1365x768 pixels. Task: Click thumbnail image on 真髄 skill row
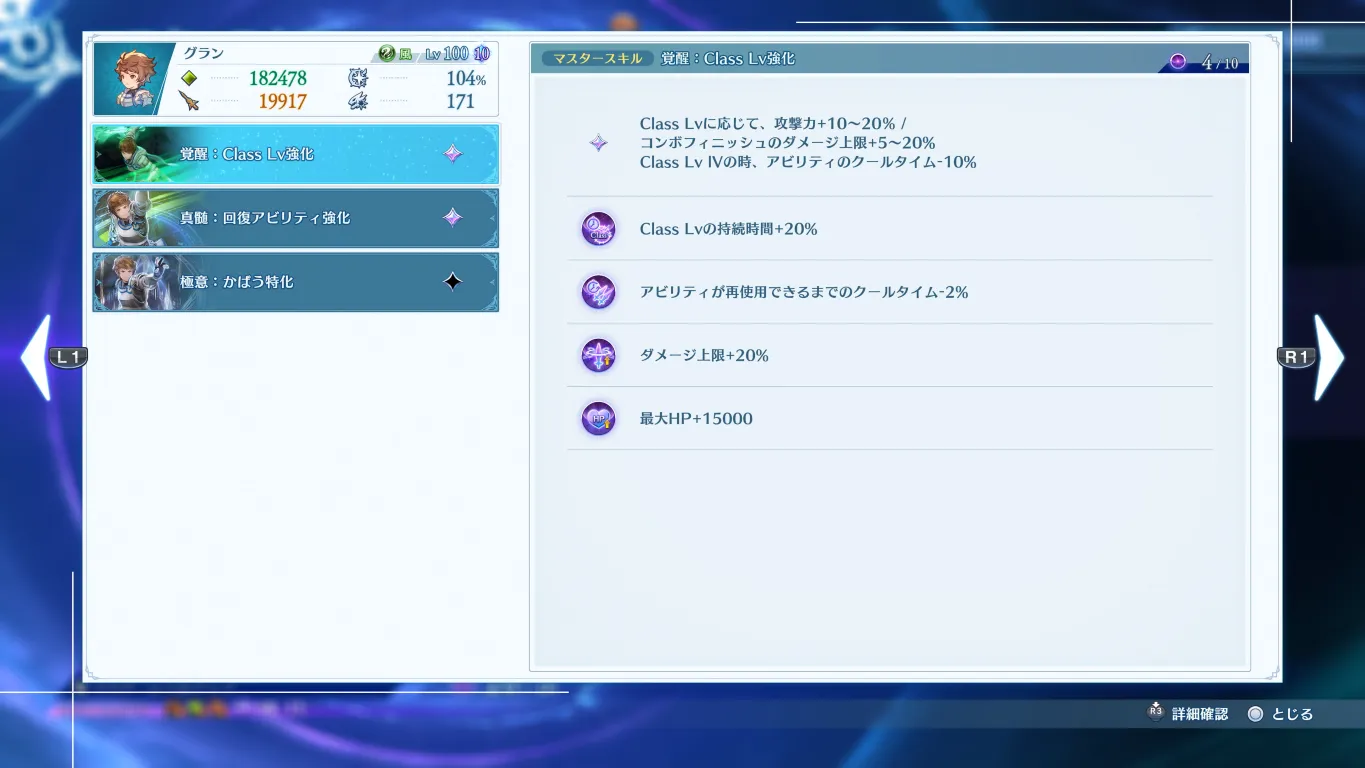pos(137,218)
